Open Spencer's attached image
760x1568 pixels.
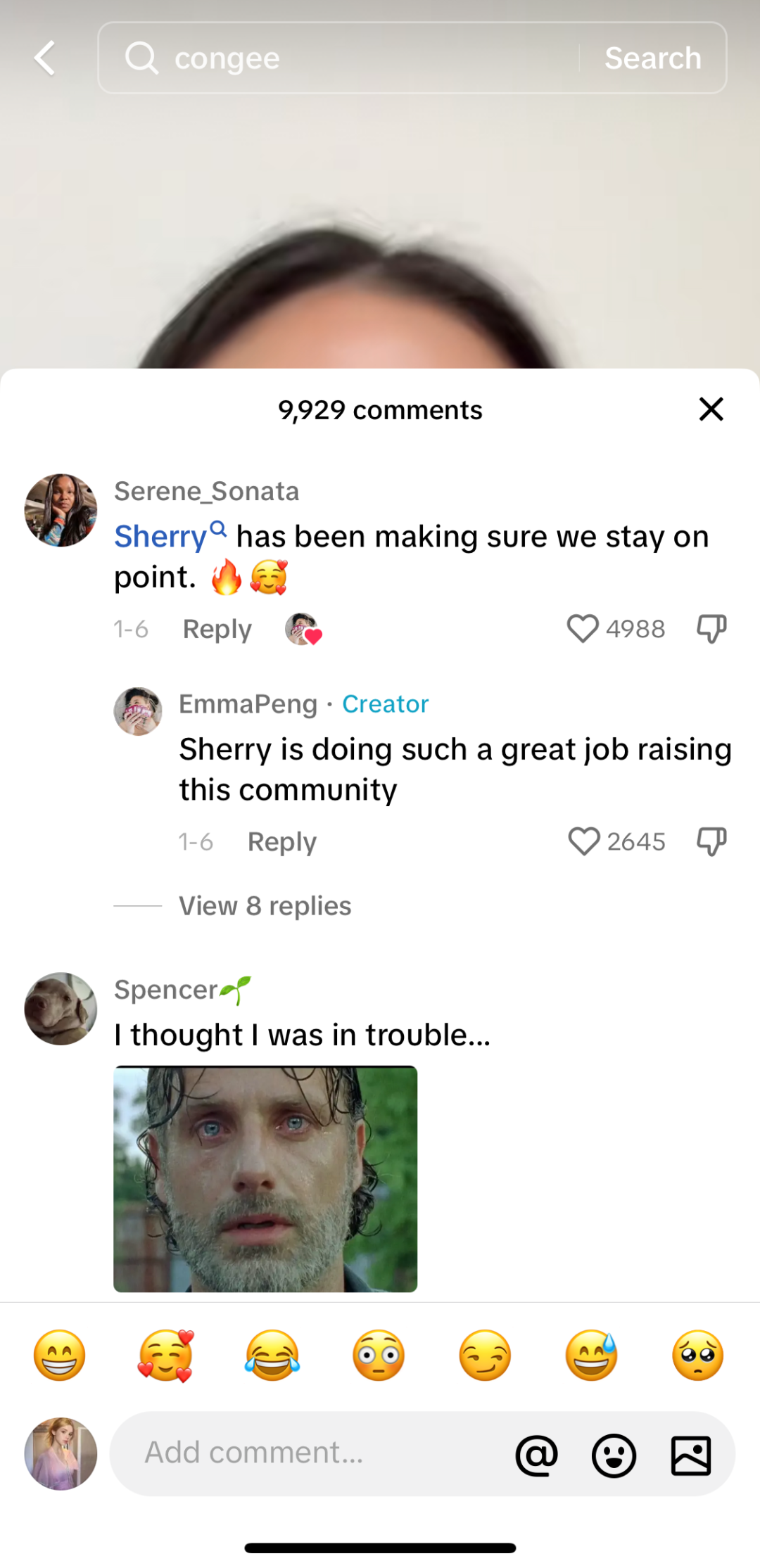coord(265,1179)
